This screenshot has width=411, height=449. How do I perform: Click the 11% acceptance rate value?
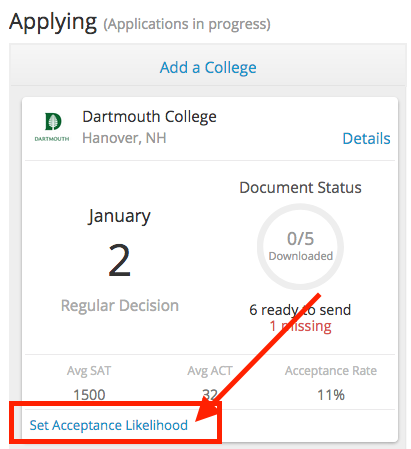pyautogui.click(x=331, y=395)
